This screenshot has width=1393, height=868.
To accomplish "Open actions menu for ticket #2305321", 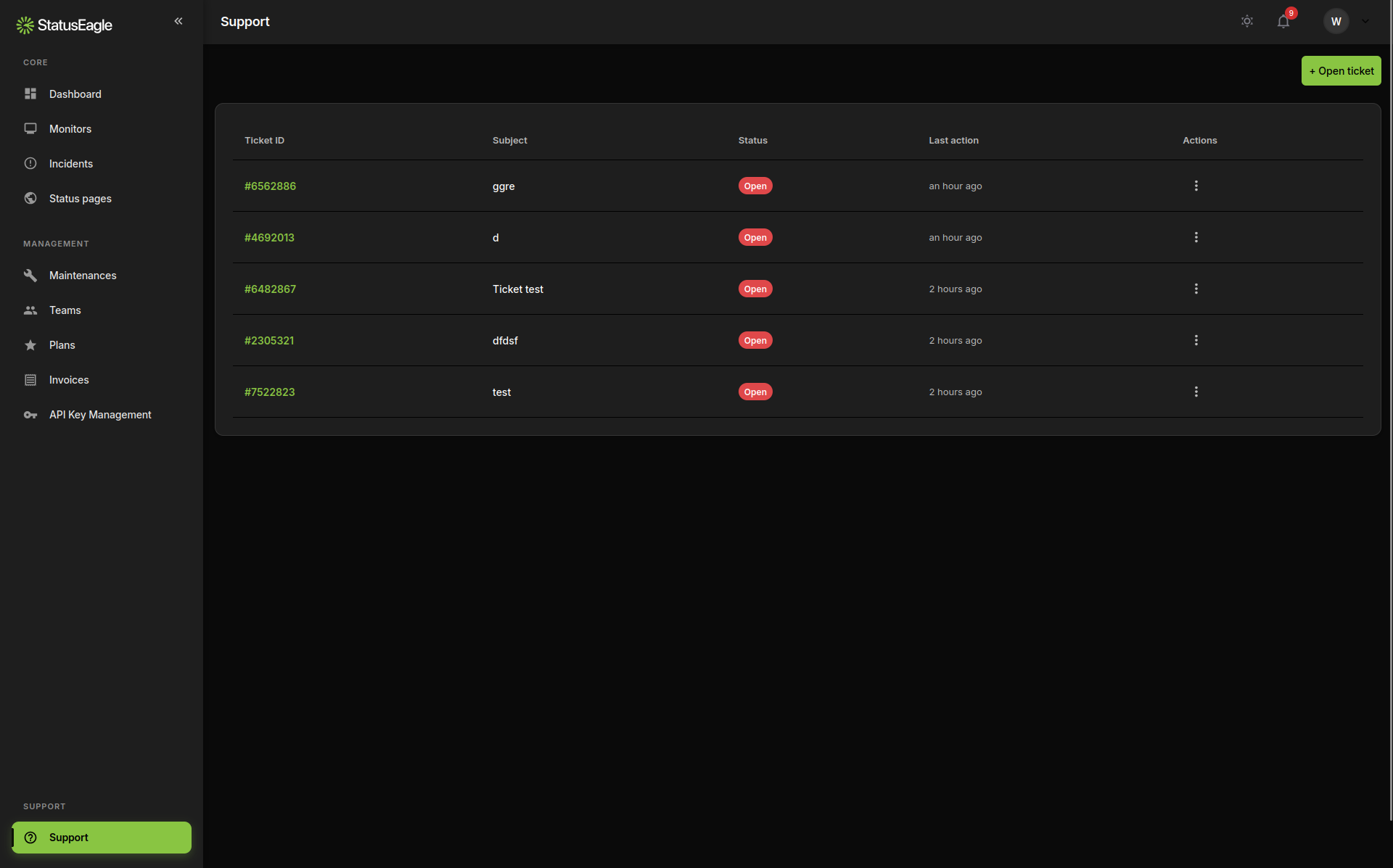I will tap(1196, 340).
